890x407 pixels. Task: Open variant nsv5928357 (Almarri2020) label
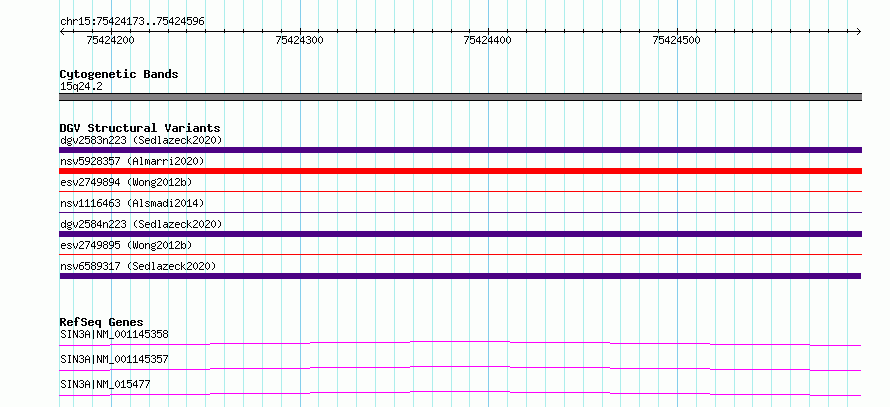[x=132, y=161]
